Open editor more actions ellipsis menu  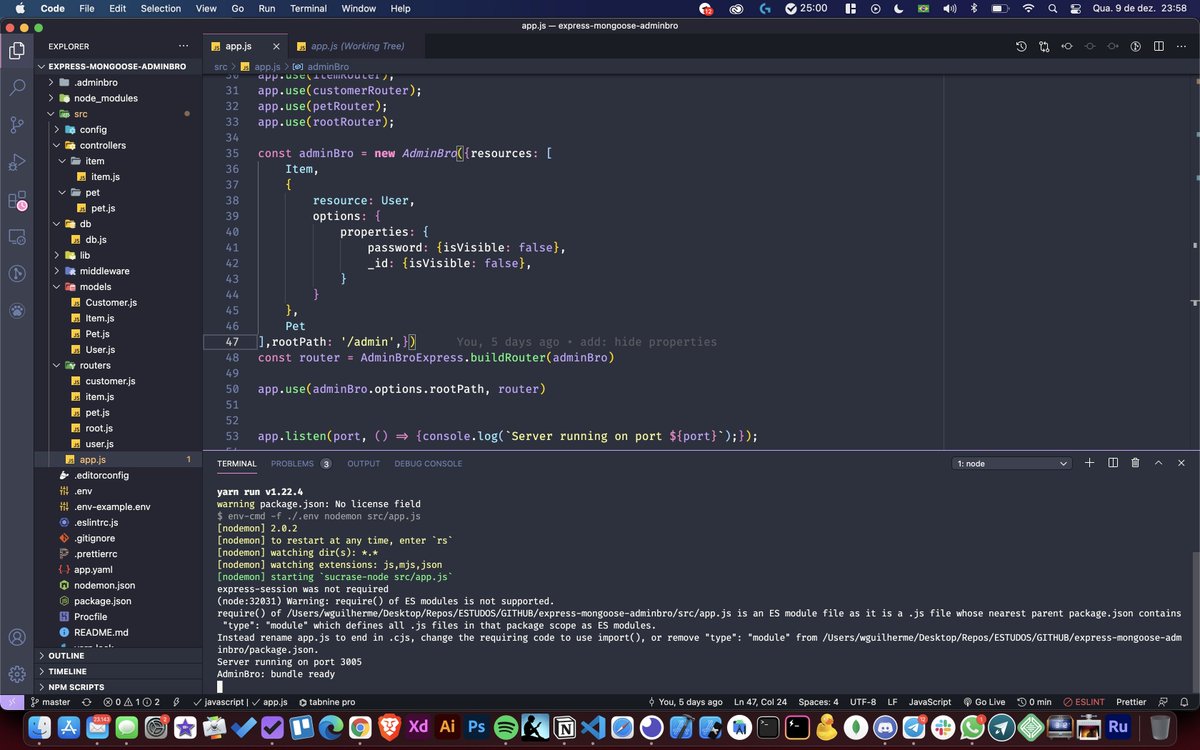[1182, 46]
